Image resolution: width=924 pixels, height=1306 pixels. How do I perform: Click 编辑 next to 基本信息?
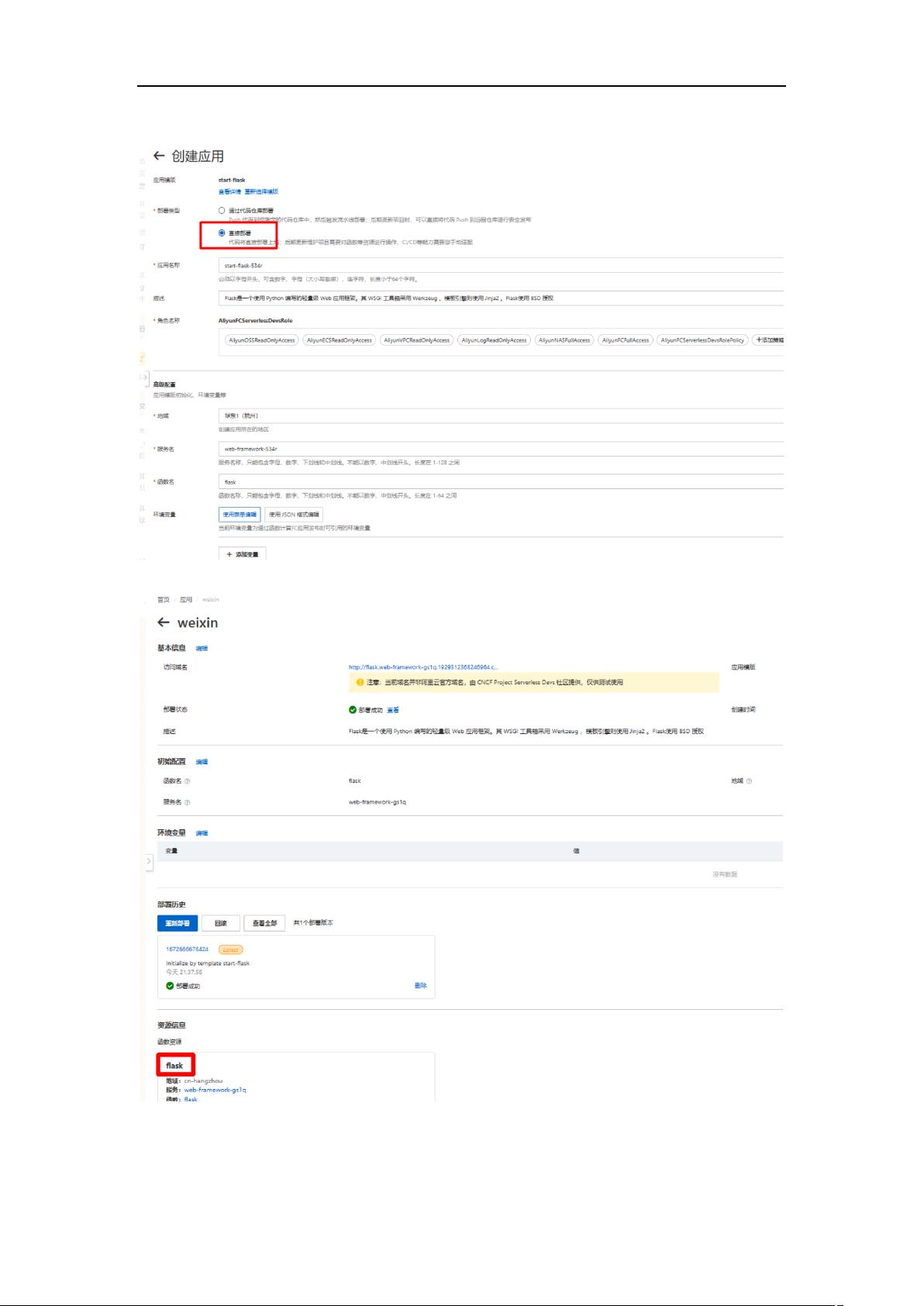202,648
